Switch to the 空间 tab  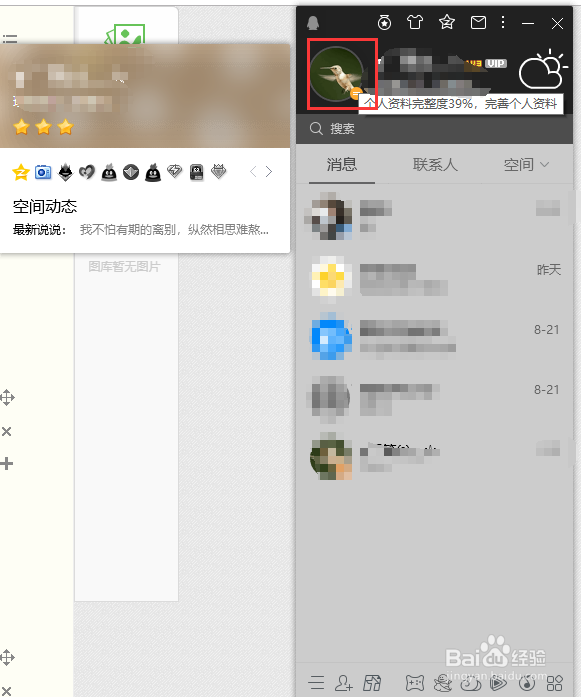click(x=519, y=165)
